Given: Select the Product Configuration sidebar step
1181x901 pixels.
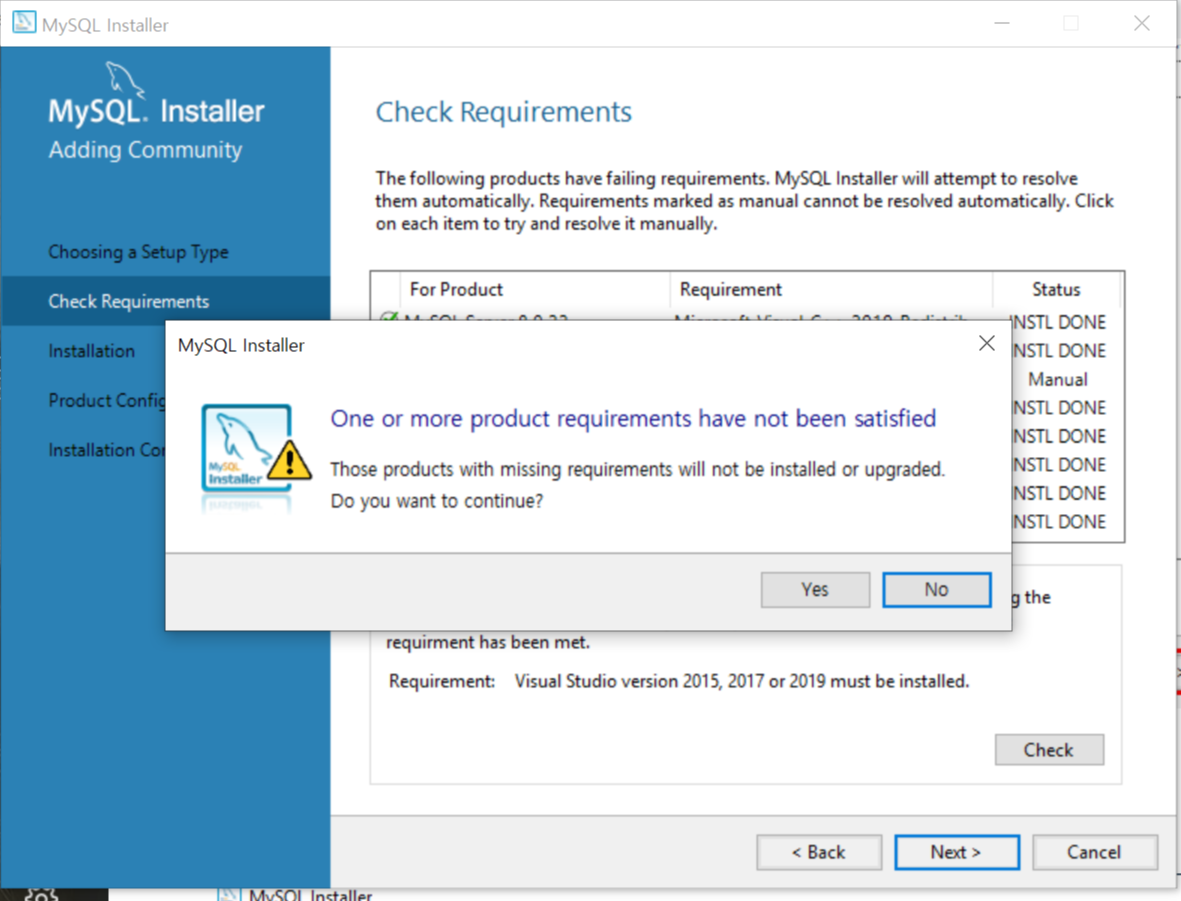Looking at the screenshot, I should coord(107,400).
